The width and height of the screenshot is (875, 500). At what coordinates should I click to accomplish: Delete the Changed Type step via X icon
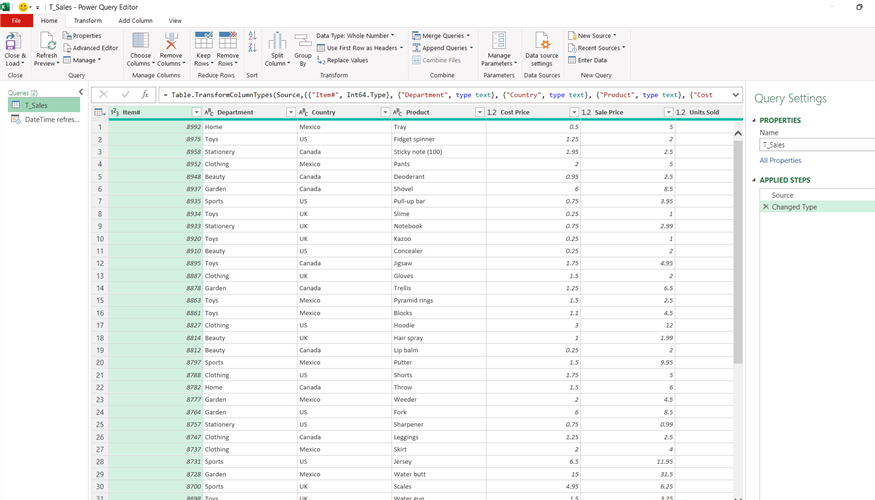766,207
